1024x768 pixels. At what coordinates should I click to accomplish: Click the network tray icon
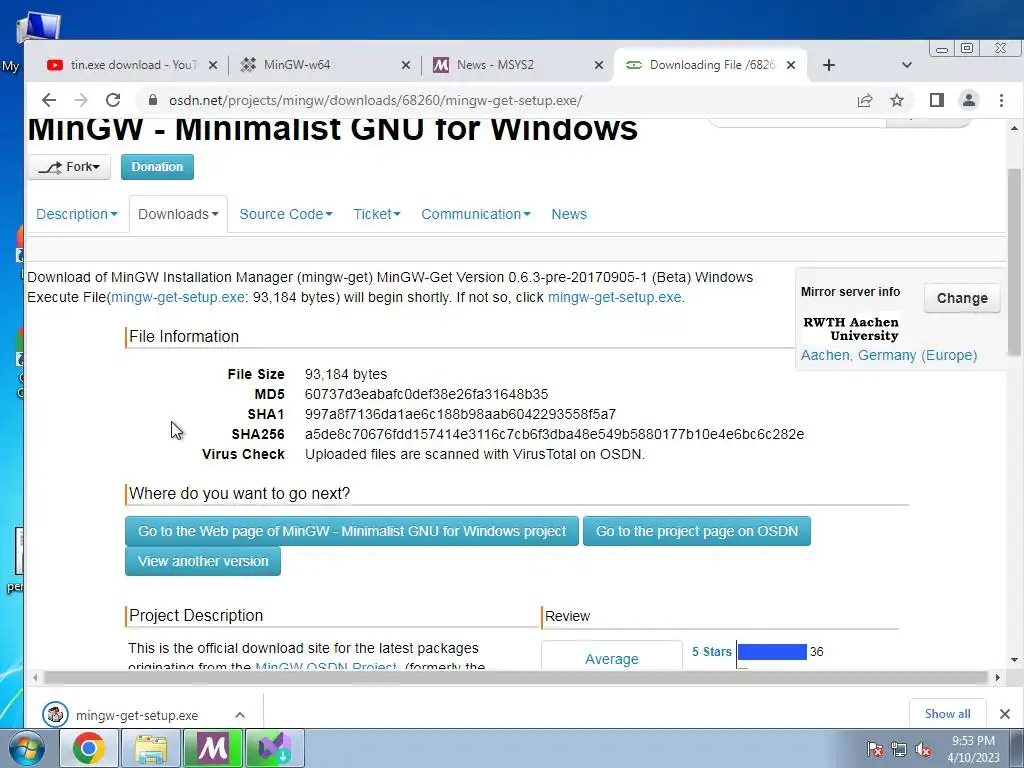point(899,749)
